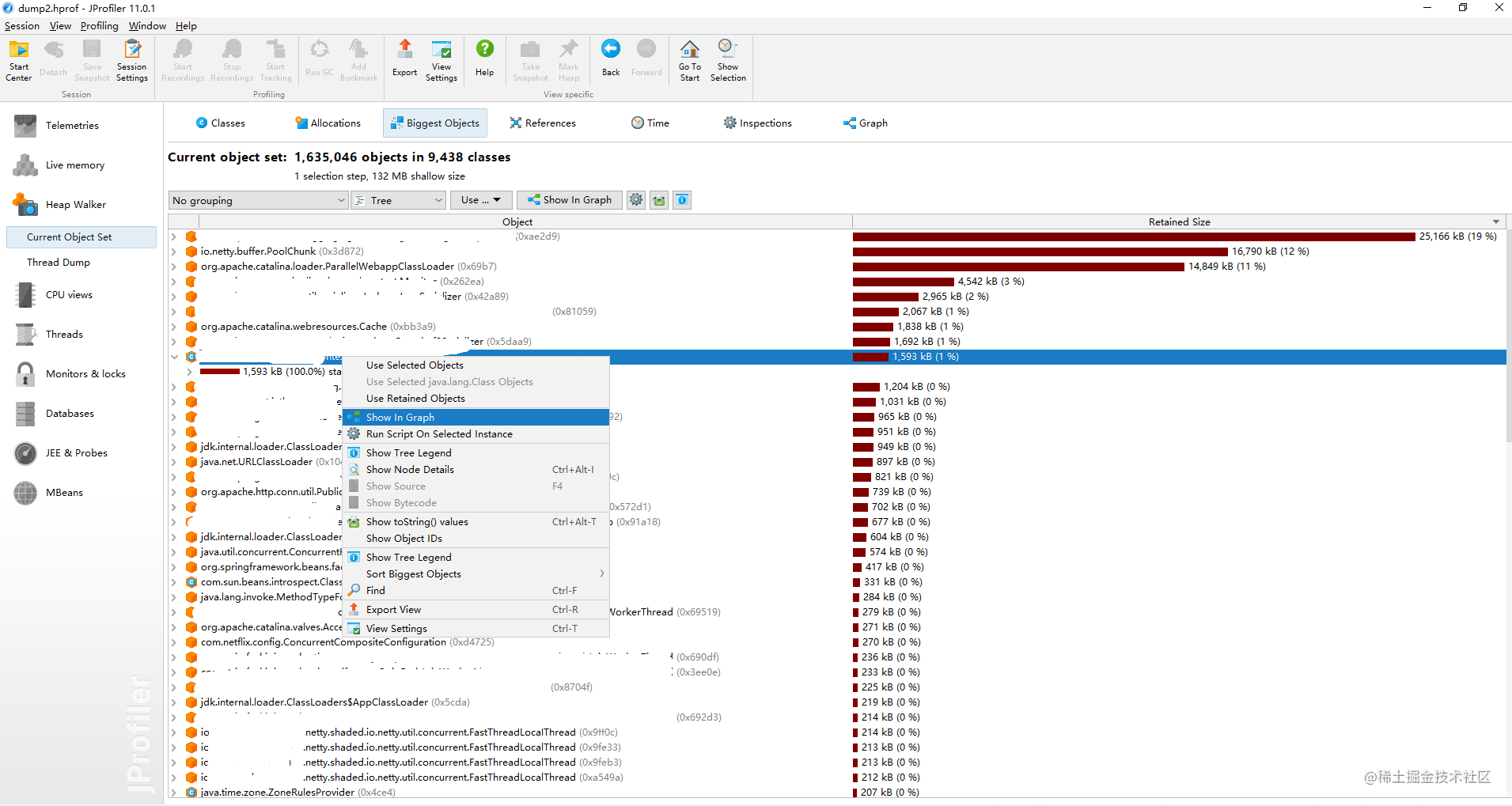
Task: Click the Detach toolbar icon
Action: pyautogui.click(x=53, y=59)
